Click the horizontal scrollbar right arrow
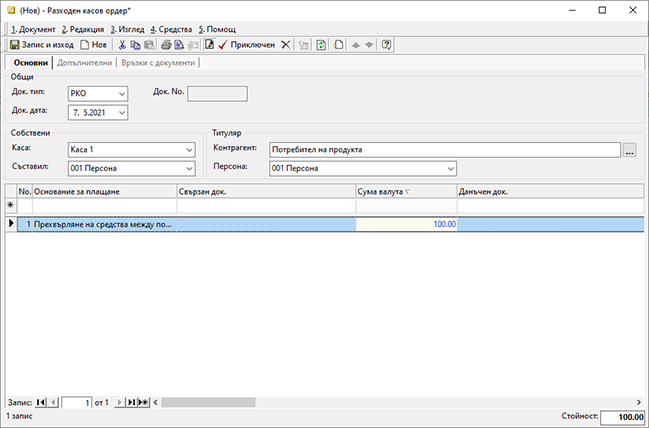Screen dimensions: 649x428 (x=639, y=402)
